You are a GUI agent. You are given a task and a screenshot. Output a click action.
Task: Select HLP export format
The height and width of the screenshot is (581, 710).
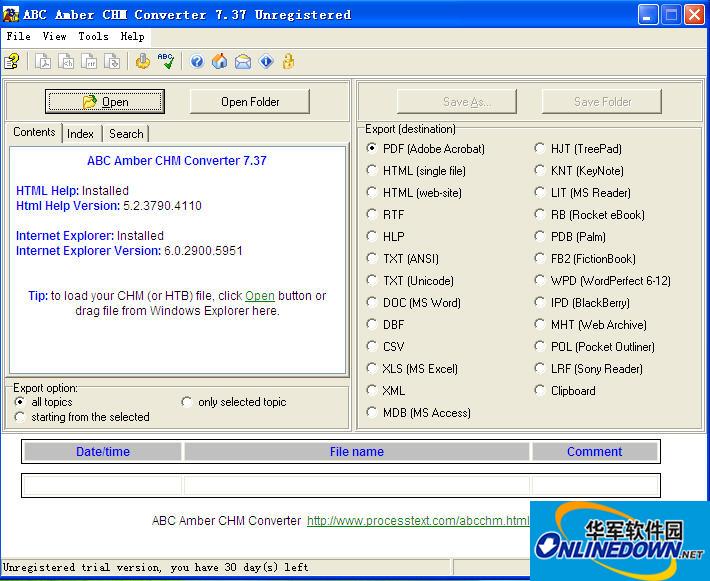[x=385, y=237]
